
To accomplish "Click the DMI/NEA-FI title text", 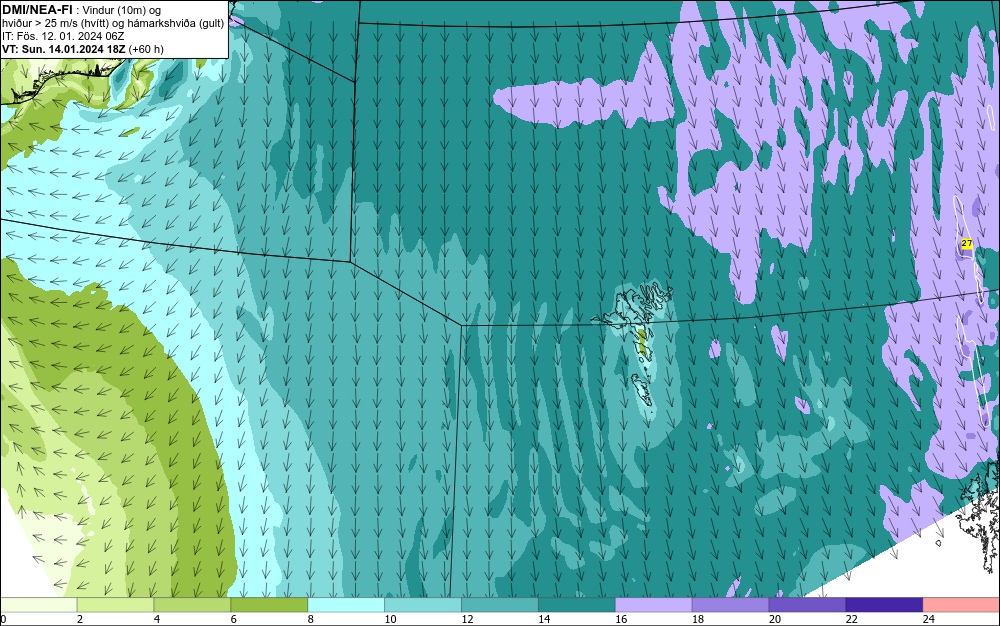I will coord(37,9).
